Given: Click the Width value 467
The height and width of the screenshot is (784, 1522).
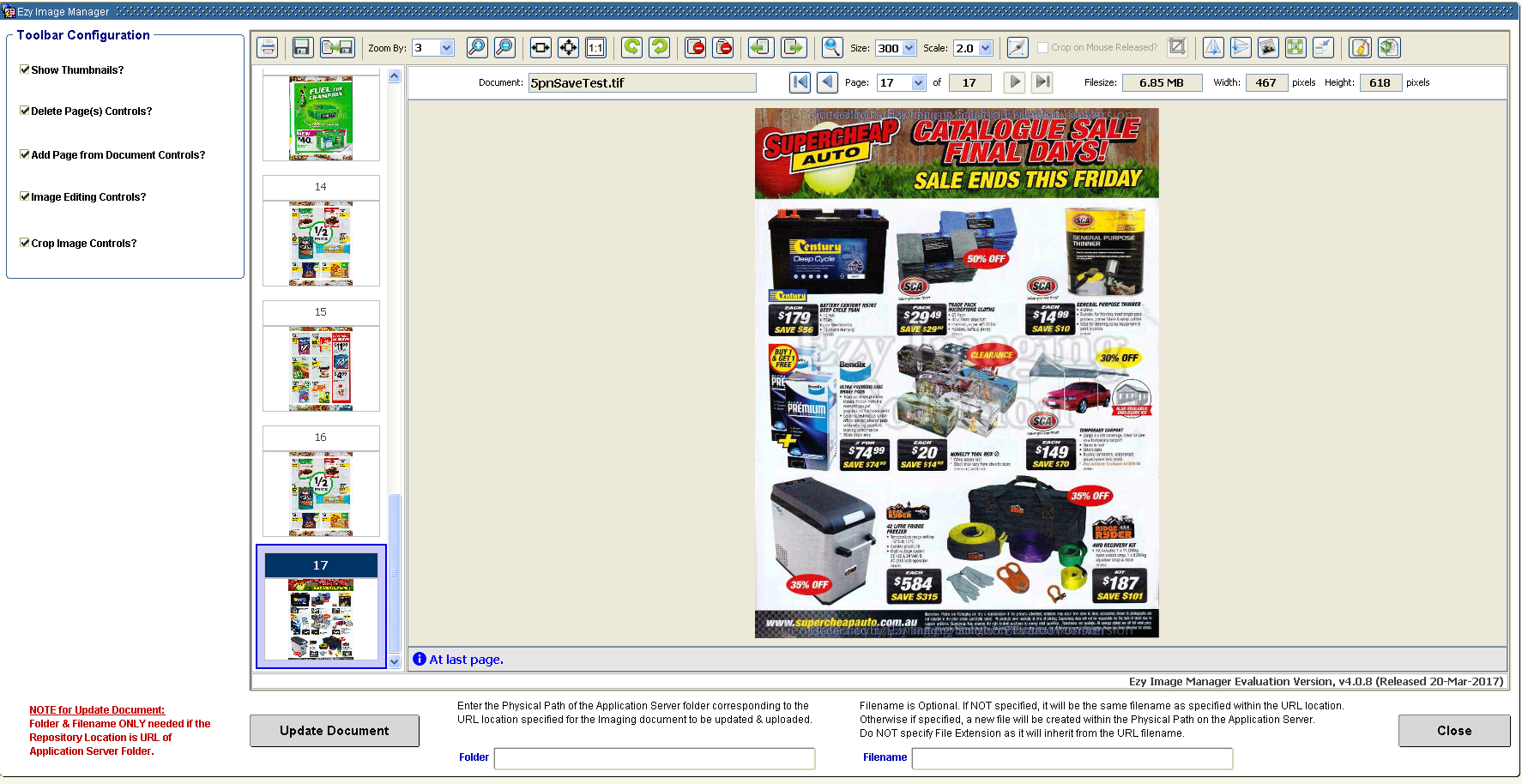Looking at the screenshot, I should click(1266, 82).
